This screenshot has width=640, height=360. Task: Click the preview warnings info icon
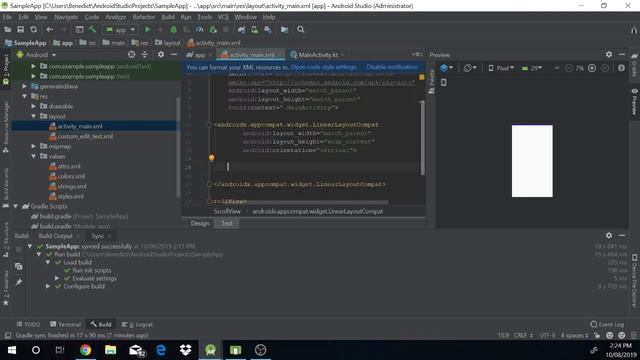pos(621,68)
